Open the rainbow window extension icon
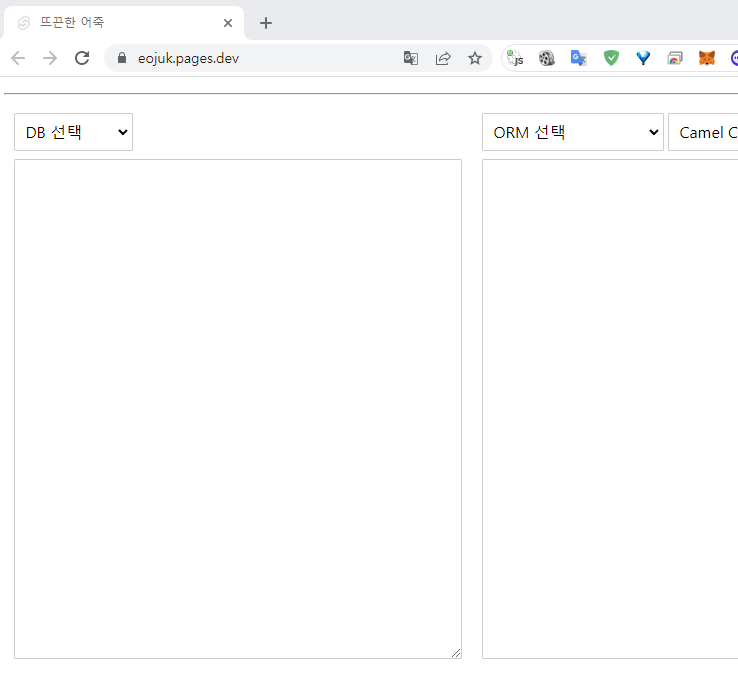Image resolution: width=738 pixels, height=676 pixels. (x=675, y=58)
